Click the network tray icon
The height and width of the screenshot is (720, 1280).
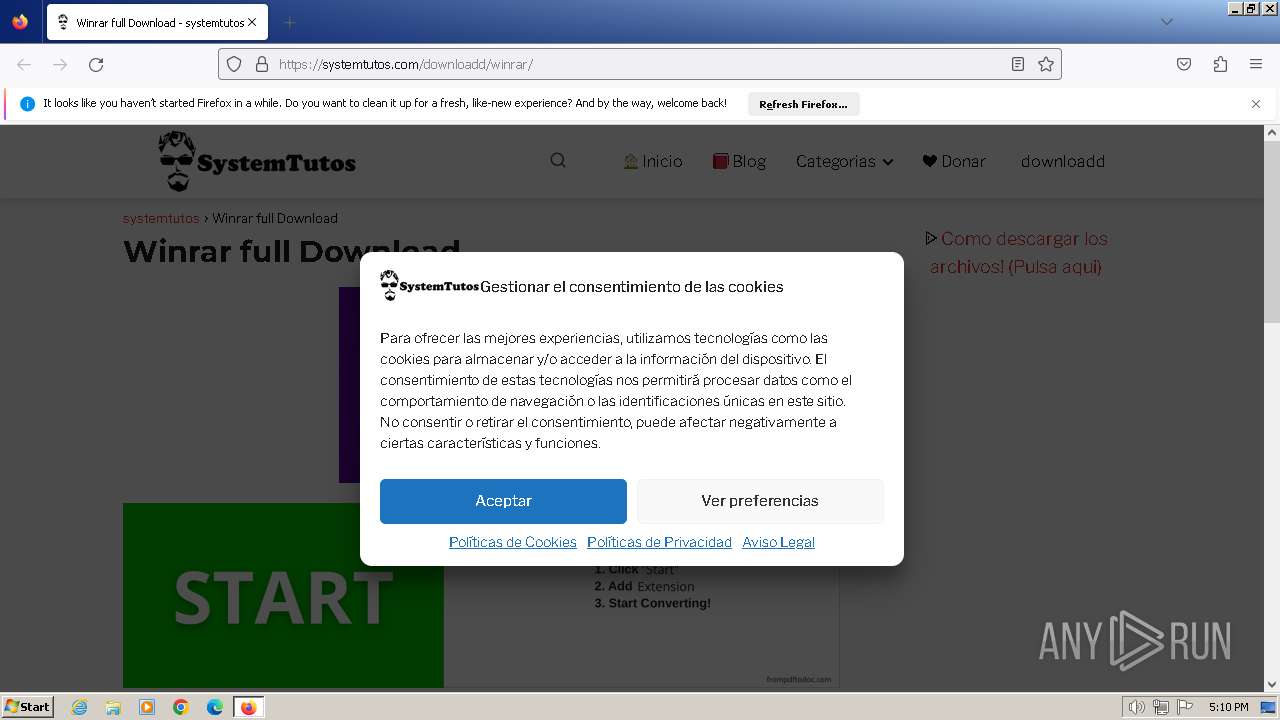(1161, 707)
